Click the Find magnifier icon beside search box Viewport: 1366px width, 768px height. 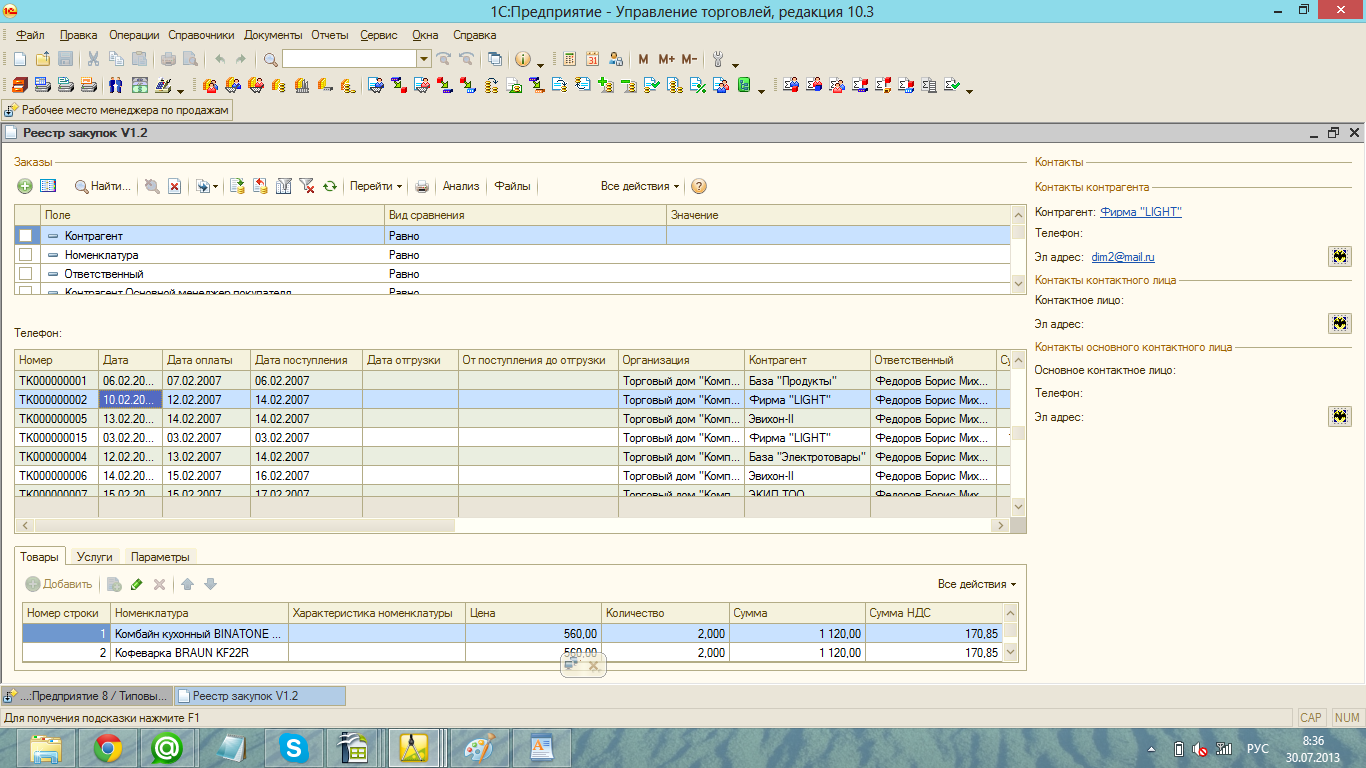coord(270,59)
